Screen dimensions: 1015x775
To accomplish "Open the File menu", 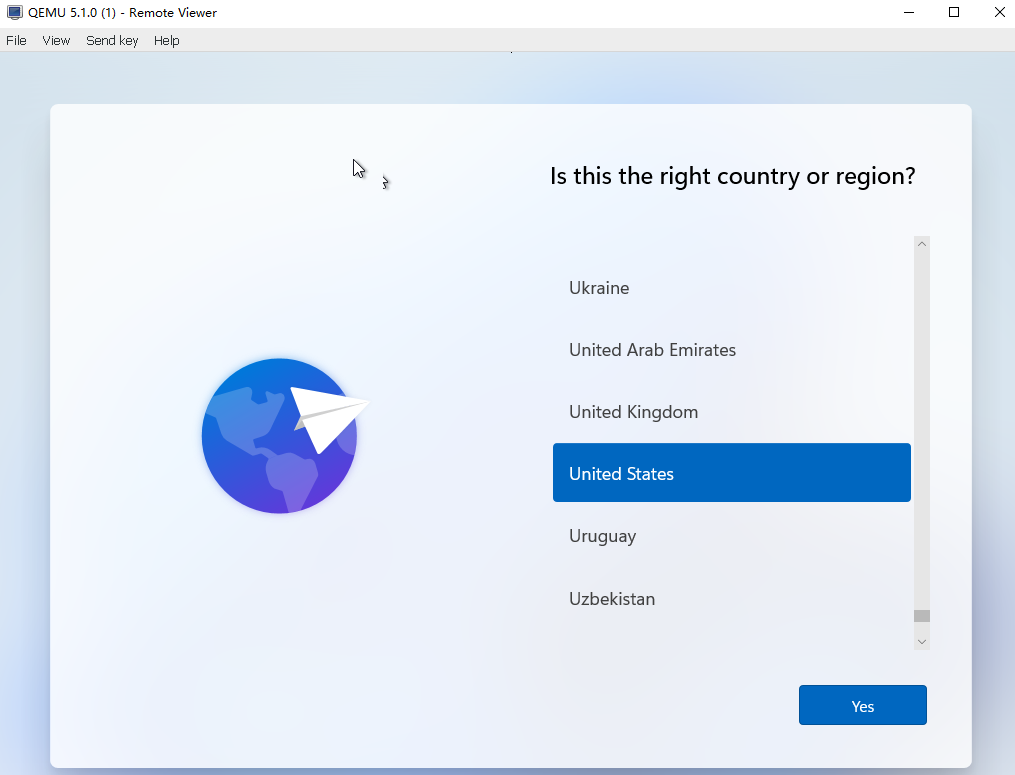I will [16, 41].
